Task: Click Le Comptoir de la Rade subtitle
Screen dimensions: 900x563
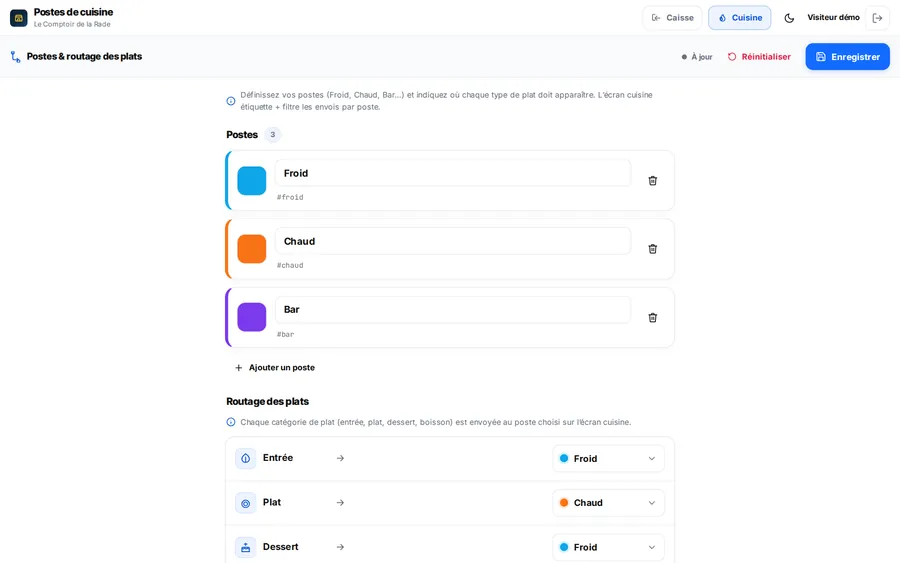Action: pos(72,25)
